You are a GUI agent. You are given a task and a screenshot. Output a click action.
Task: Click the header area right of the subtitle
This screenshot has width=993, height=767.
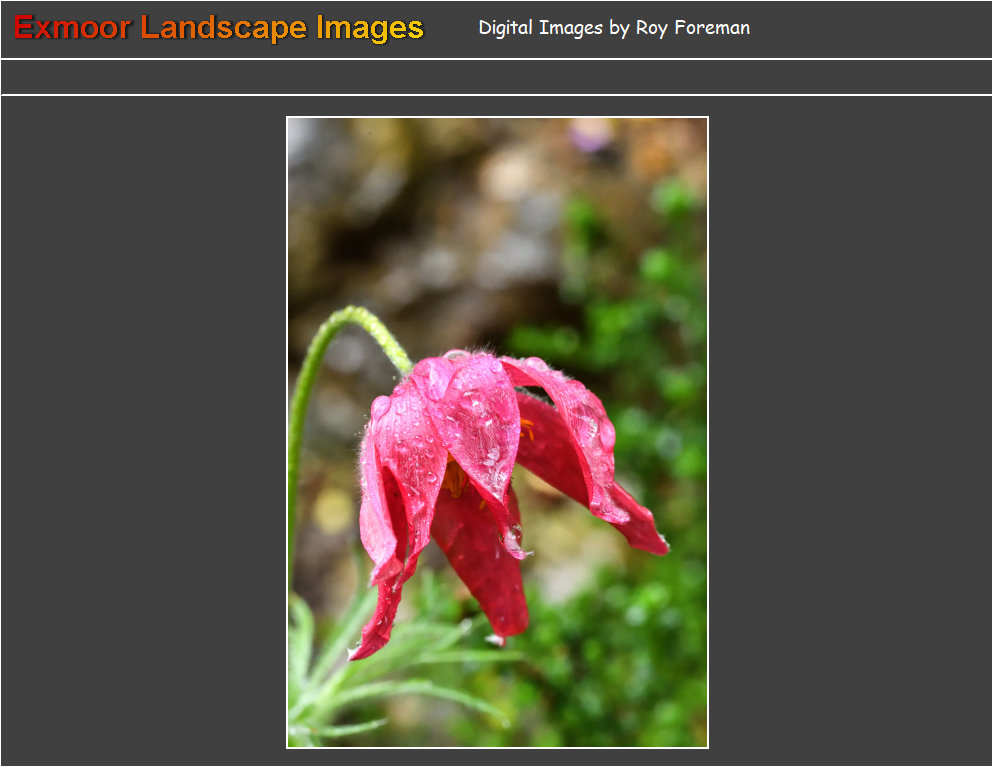point(870,28)
